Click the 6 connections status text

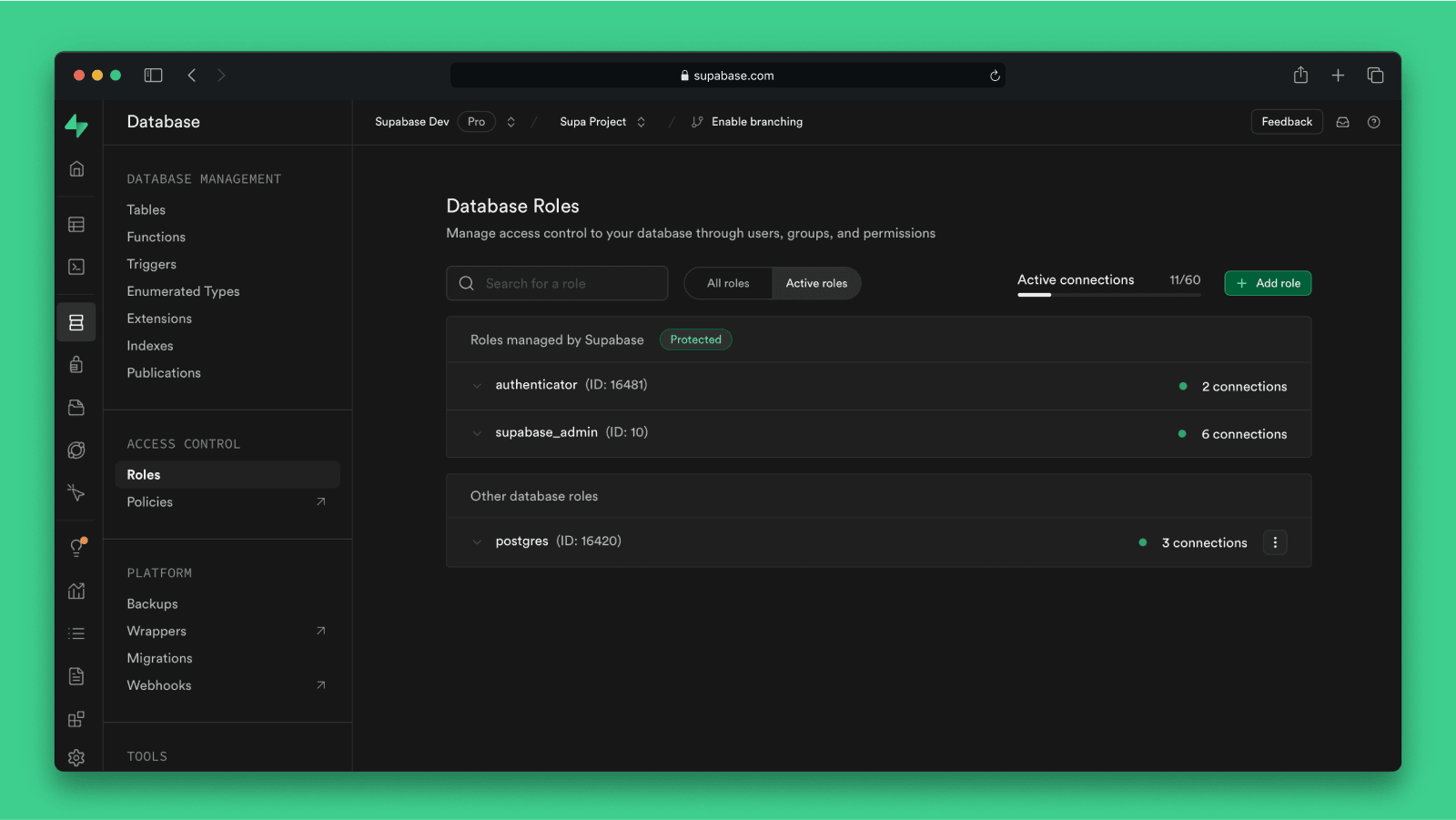tap(1244, 434)
